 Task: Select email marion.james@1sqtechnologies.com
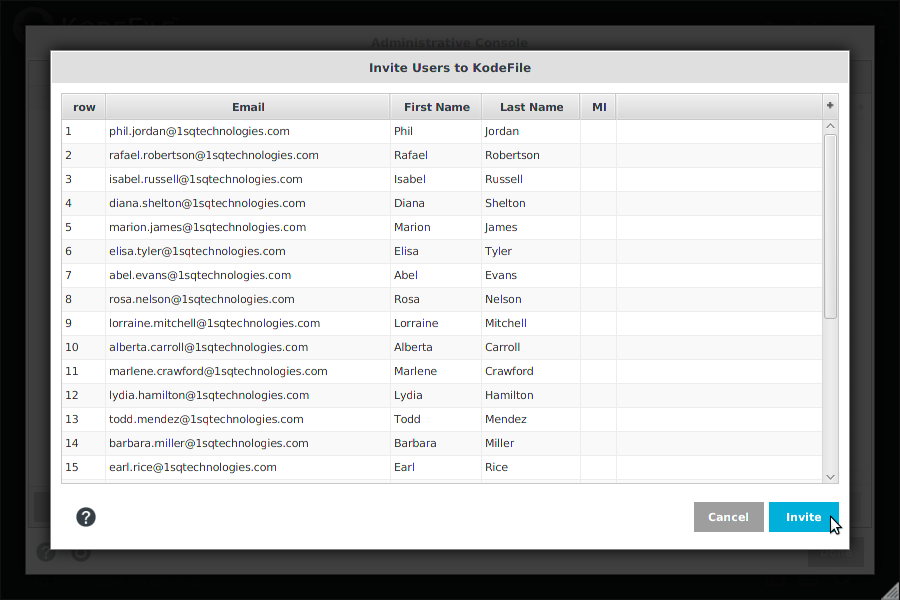248,227
